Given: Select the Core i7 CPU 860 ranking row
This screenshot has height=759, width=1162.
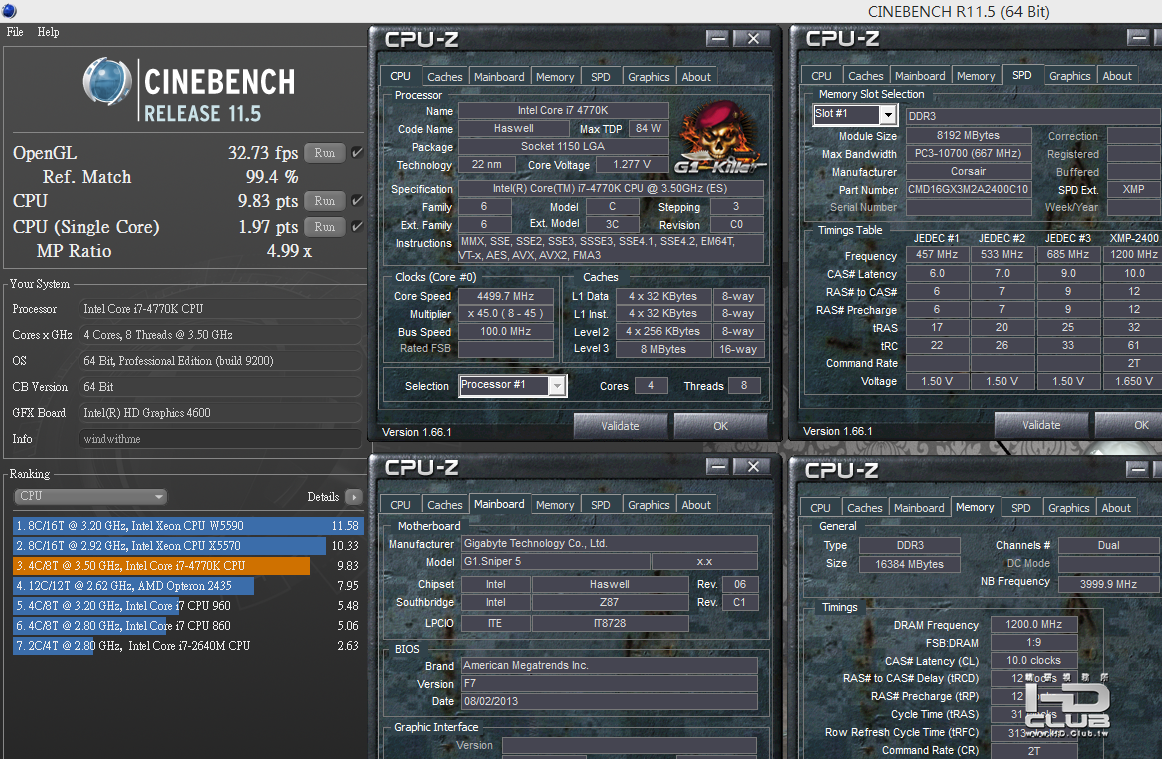Looking at the screenshot, I should [x=186, y=626].
